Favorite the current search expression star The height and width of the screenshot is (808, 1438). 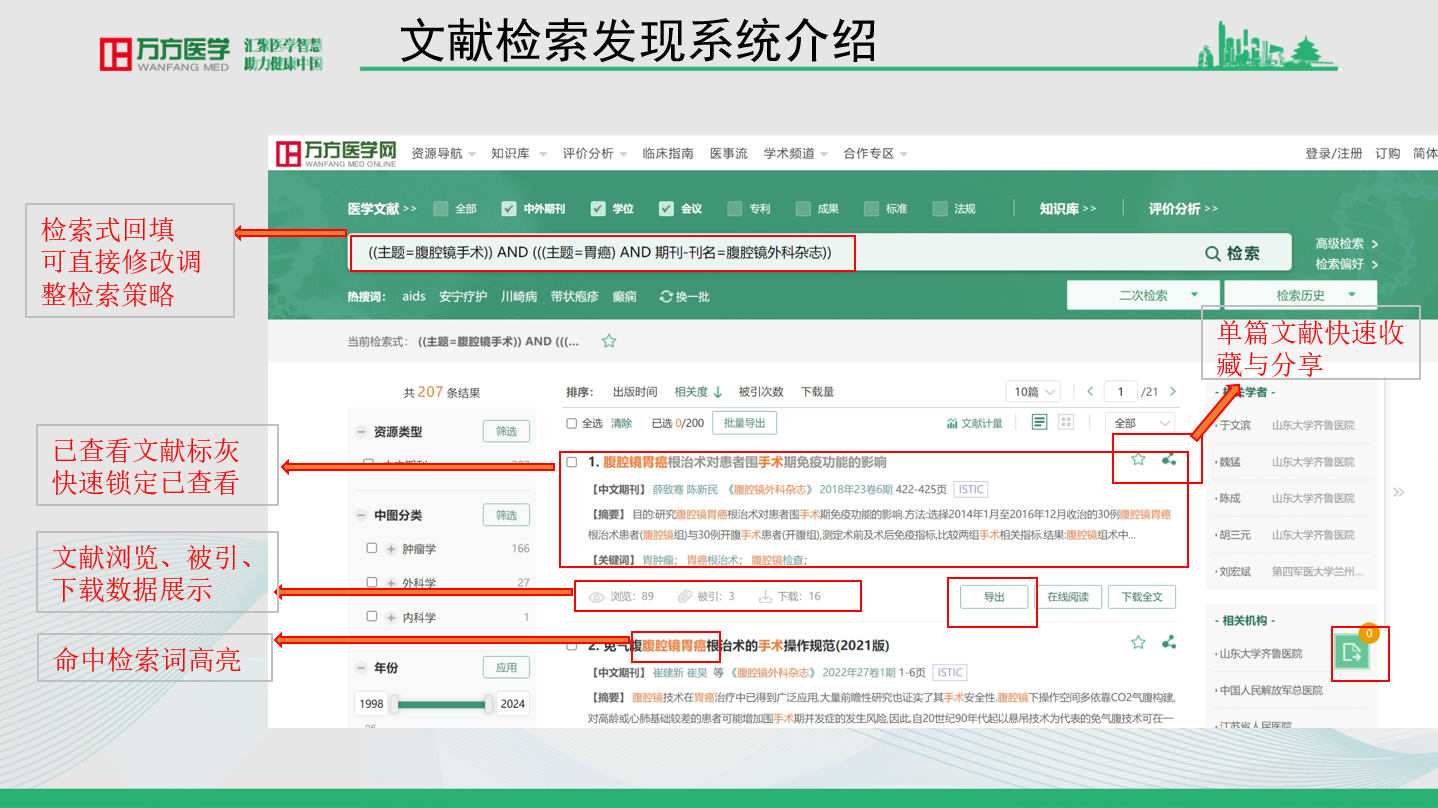pyautogui.click(x=608, y=341)
